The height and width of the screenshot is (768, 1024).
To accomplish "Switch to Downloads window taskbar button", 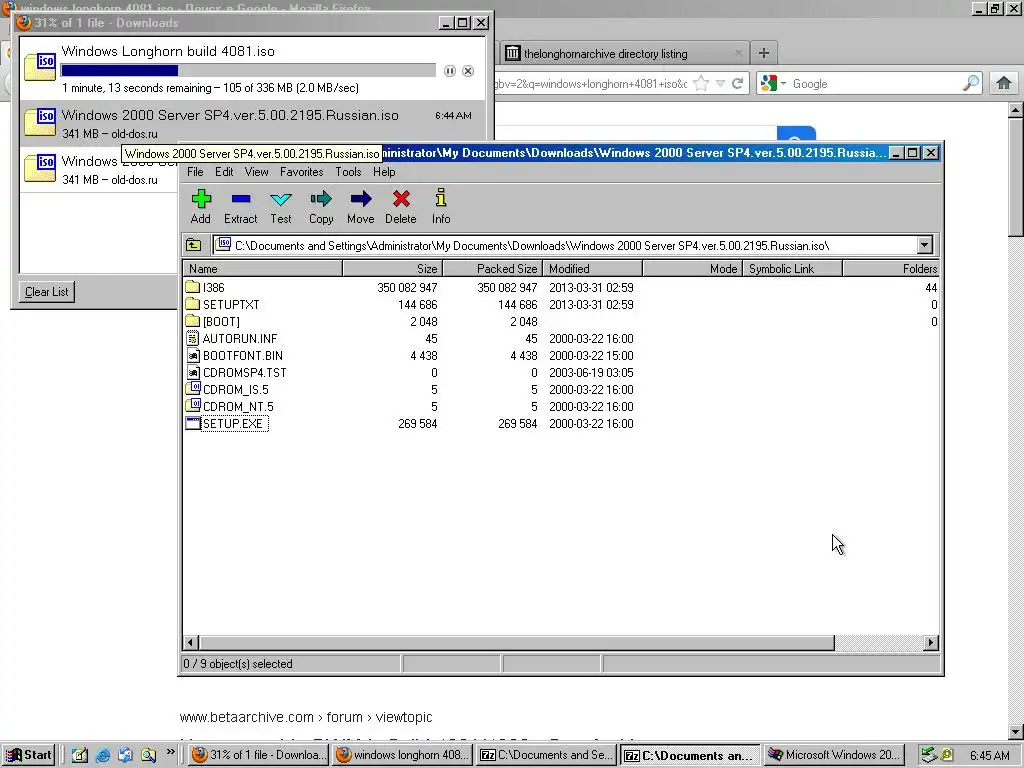I will pyautogui.click(x=258, y=755).
